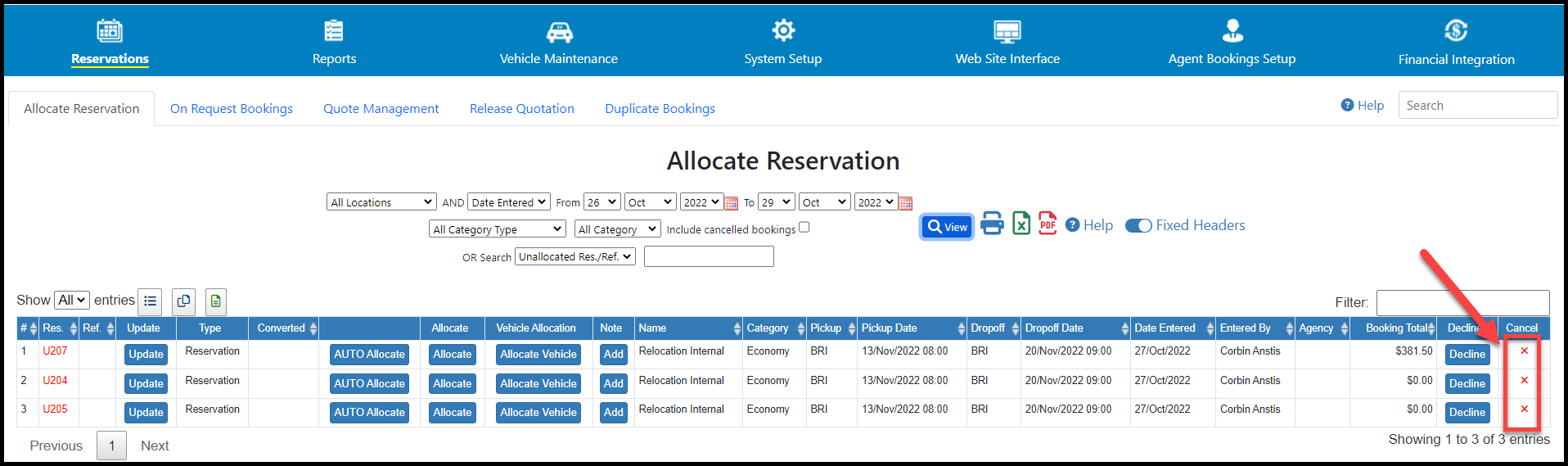Sort table by Name column
The image size is (1568, 466).
(689, 328)
